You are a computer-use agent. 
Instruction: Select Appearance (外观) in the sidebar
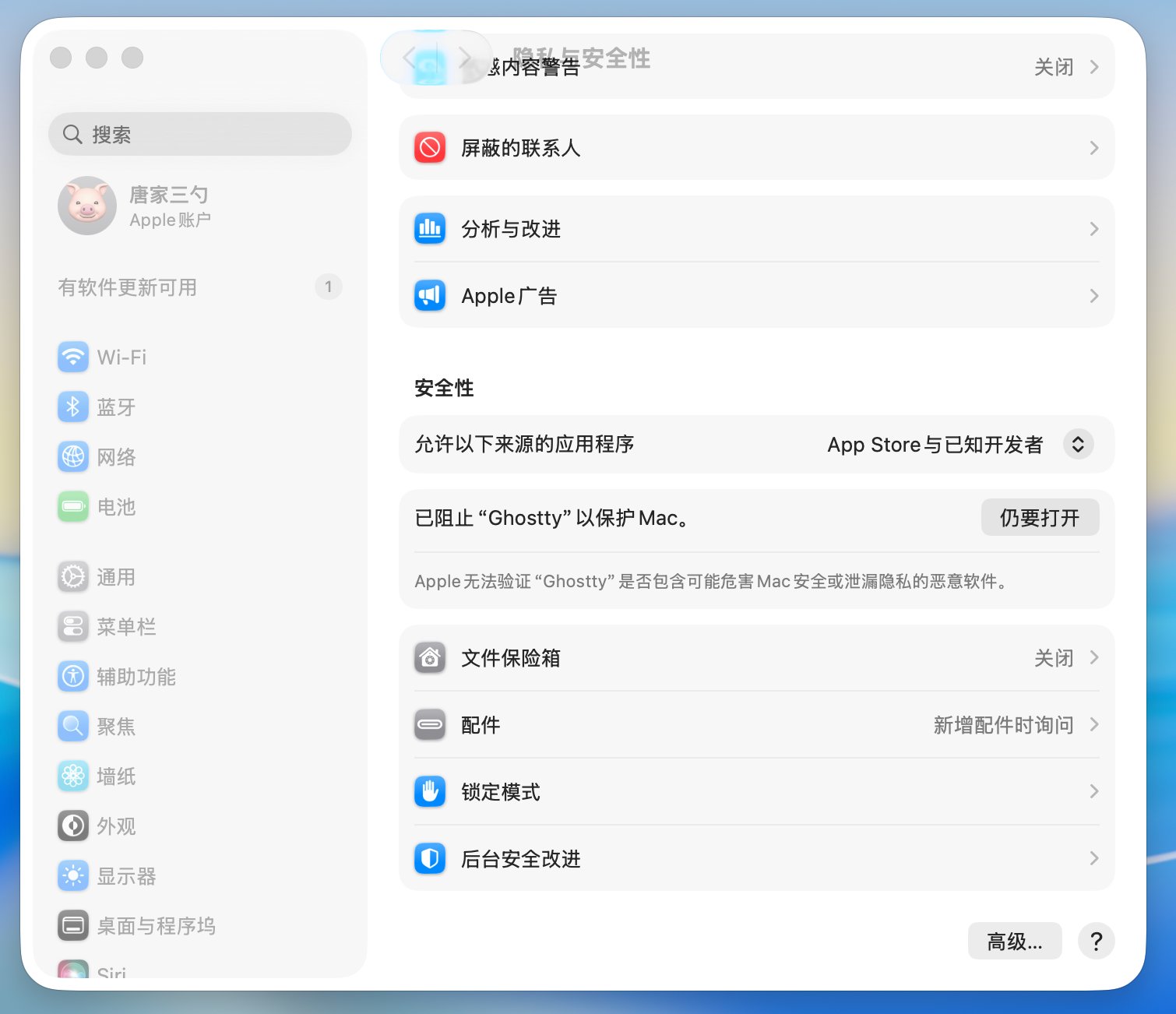click(97, 826)
